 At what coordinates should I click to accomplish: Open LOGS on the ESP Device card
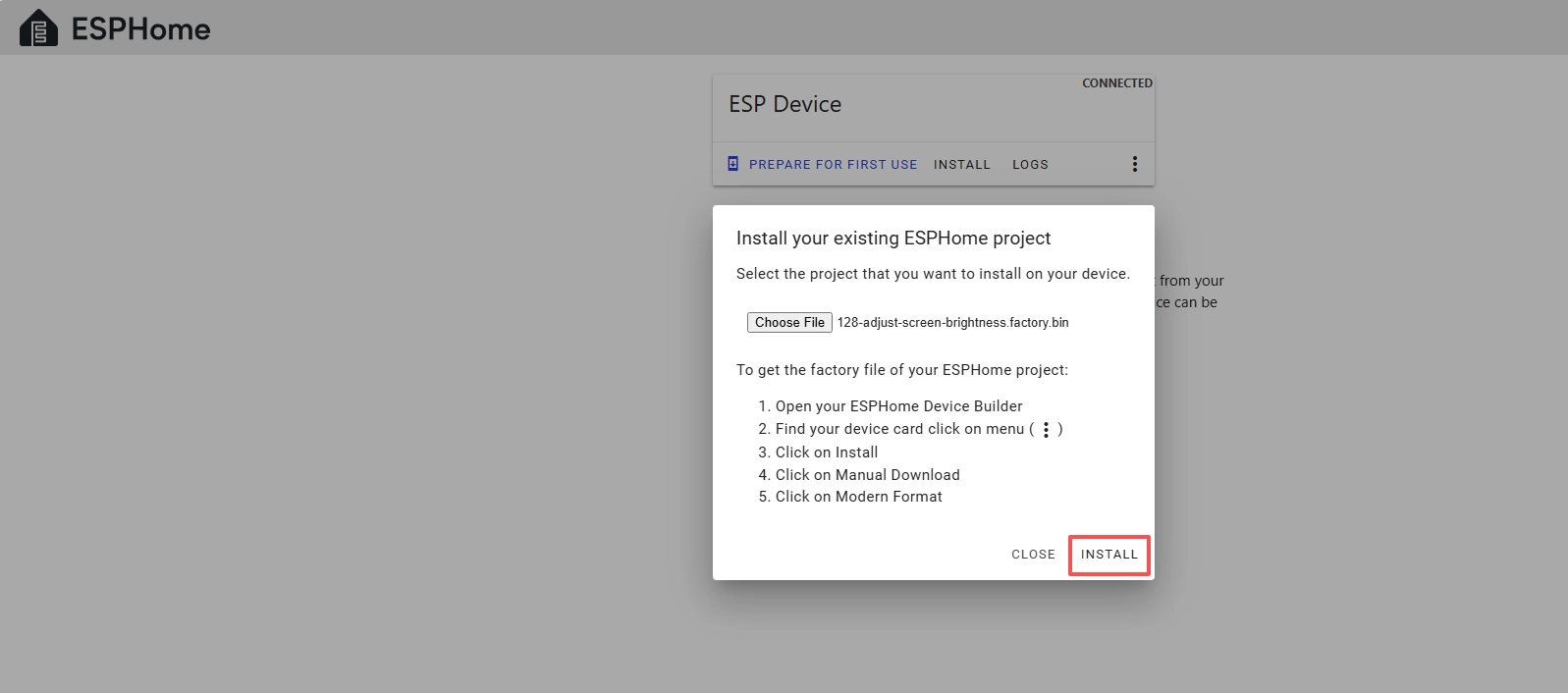coord(1030,165)
